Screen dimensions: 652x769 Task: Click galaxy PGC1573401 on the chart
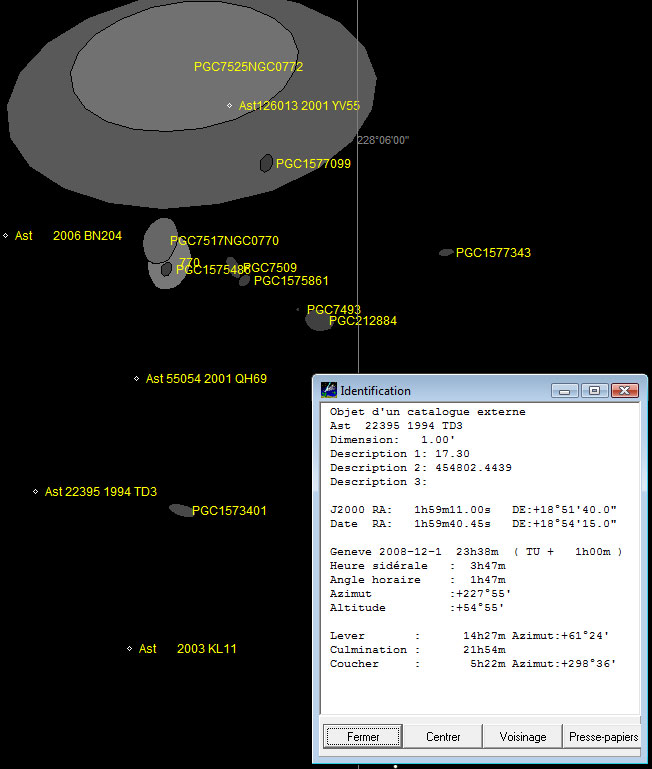pyautogui.click(x=181, y=510)
